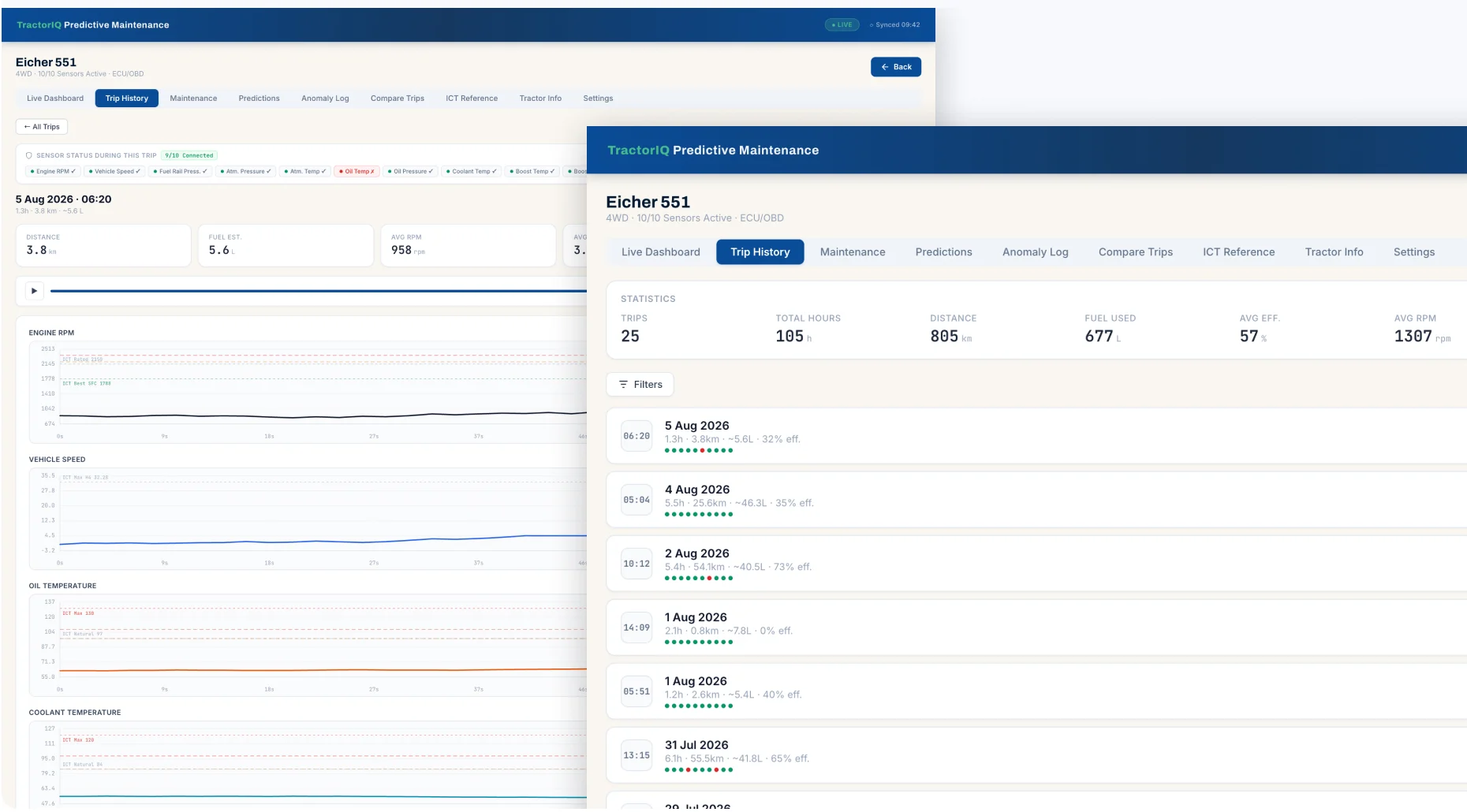Open Compare Trips tab in the rear window
The width and height of the screenshot is (1467, 812).
point(398,99)
